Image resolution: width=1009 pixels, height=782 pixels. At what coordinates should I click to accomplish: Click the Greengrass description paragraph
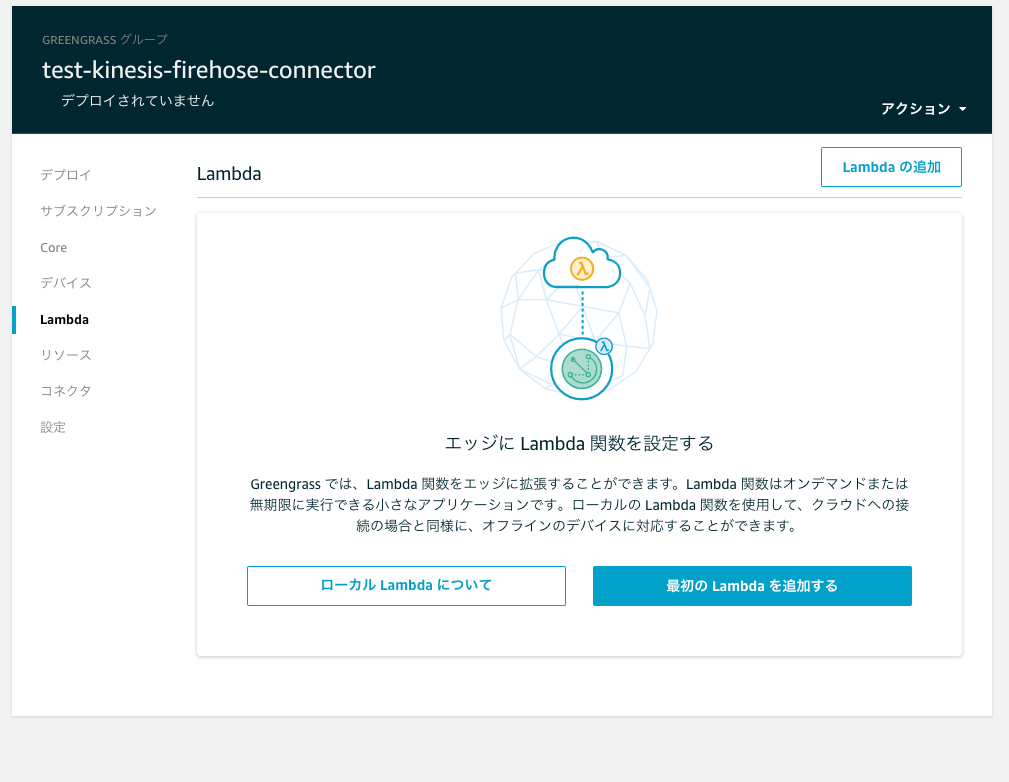point(579,505)
